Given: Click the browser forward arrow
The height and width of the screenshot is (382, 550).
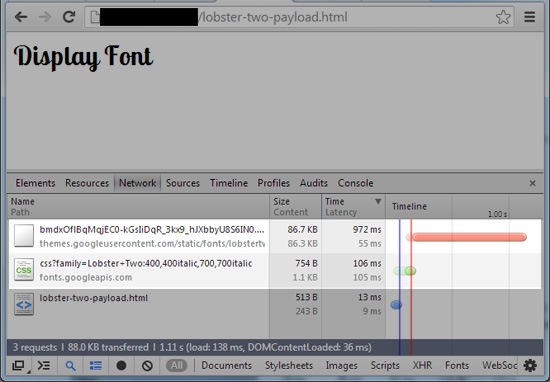Looking at the screenshot, I should pos(45,17).
